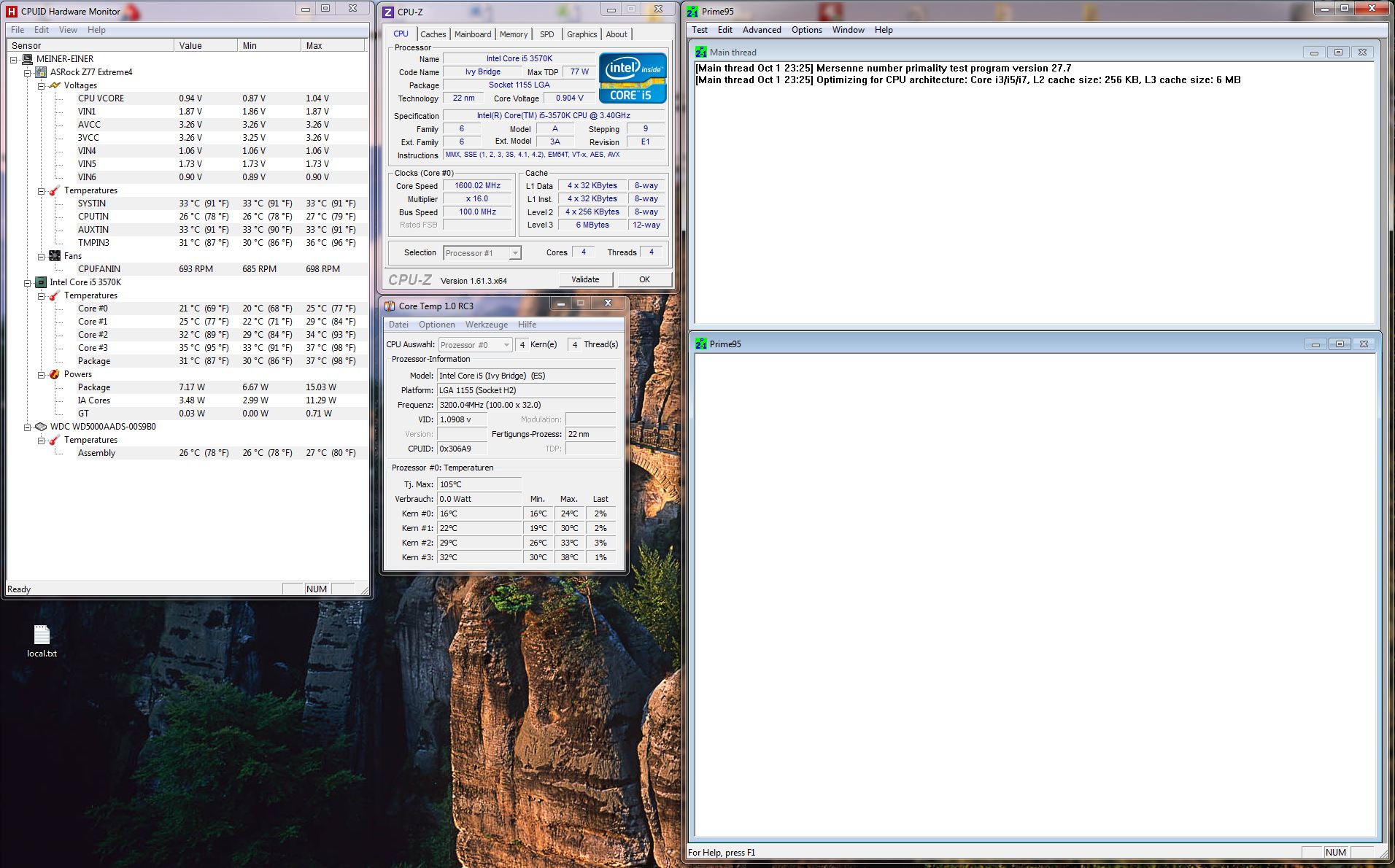Screen dimensions: 1395x868
Task: Collapse the Fans section
Action: pyautogui.click(x=41, y=256)
